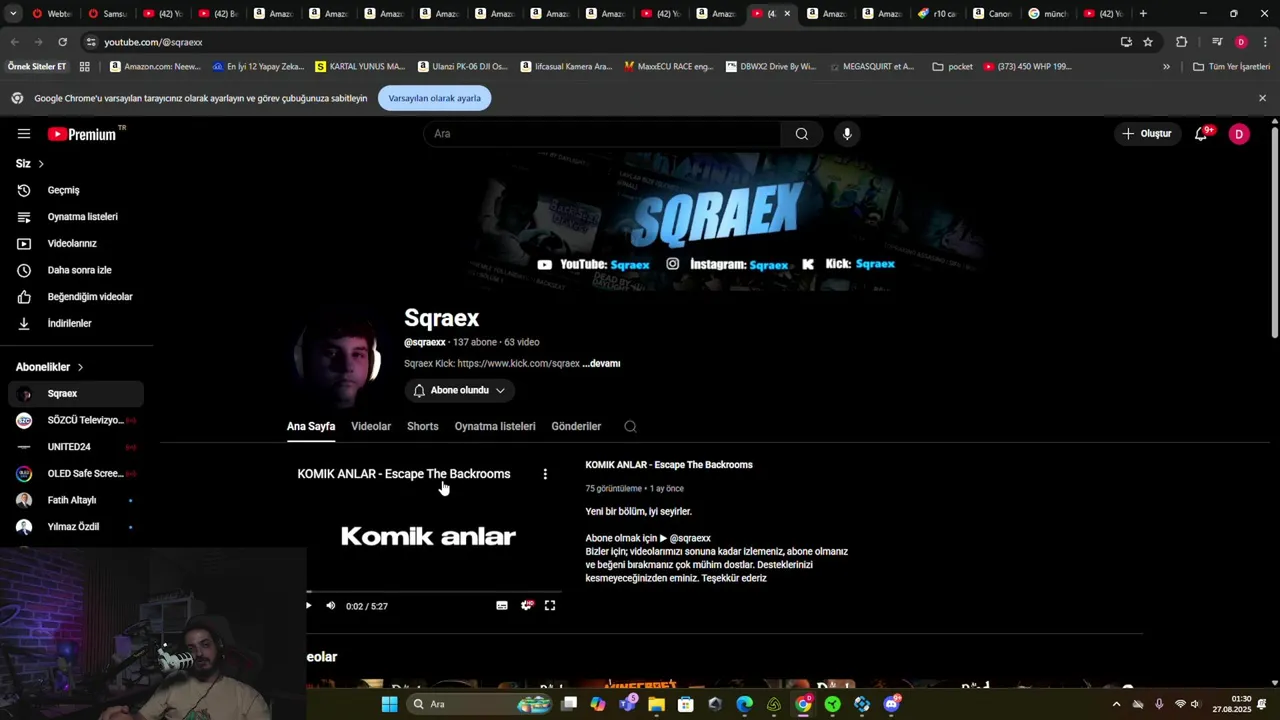Click the Chrome address bar
This screenshot has height=720, width=1280.
600,42
